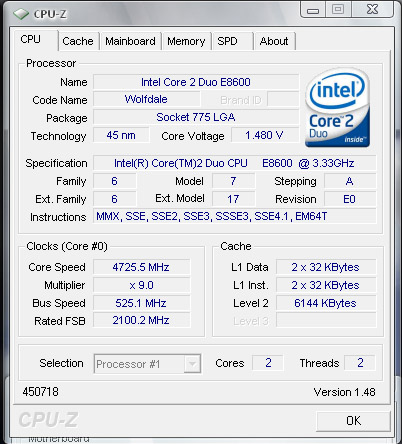Click the Instructions field listing MMX, SSE
The image size is (402, 444).
235,216
